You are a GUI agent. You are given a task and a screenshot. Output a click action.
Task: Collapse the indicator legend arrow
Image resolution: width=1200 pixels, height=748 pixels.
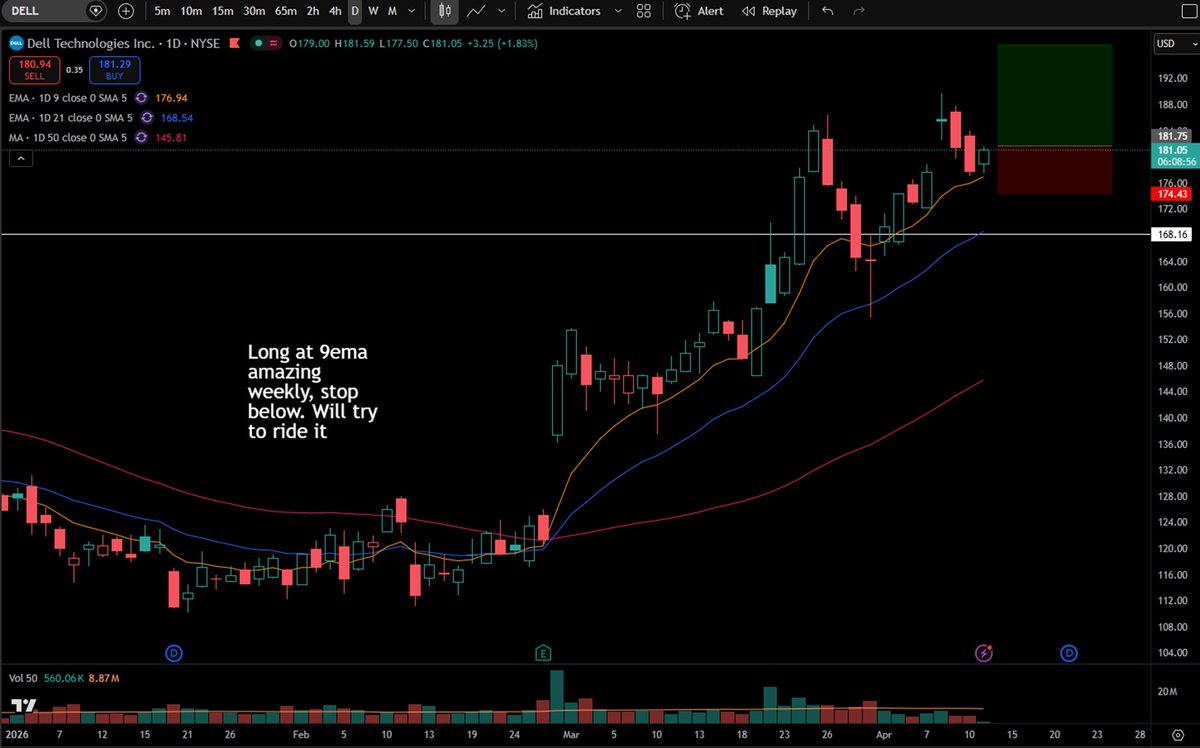(x=20, y=157)
